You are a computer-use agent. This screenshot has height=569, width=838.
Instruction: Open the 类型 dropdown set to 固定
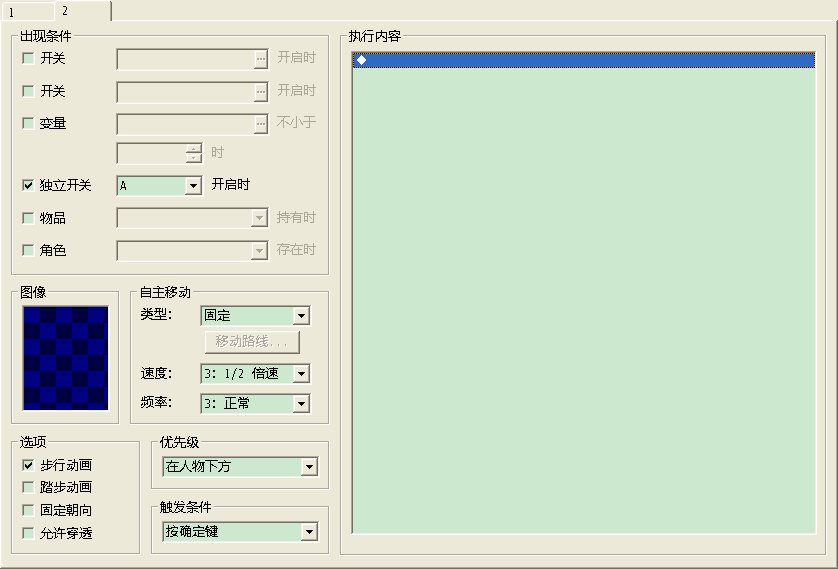tap(255, 316)
